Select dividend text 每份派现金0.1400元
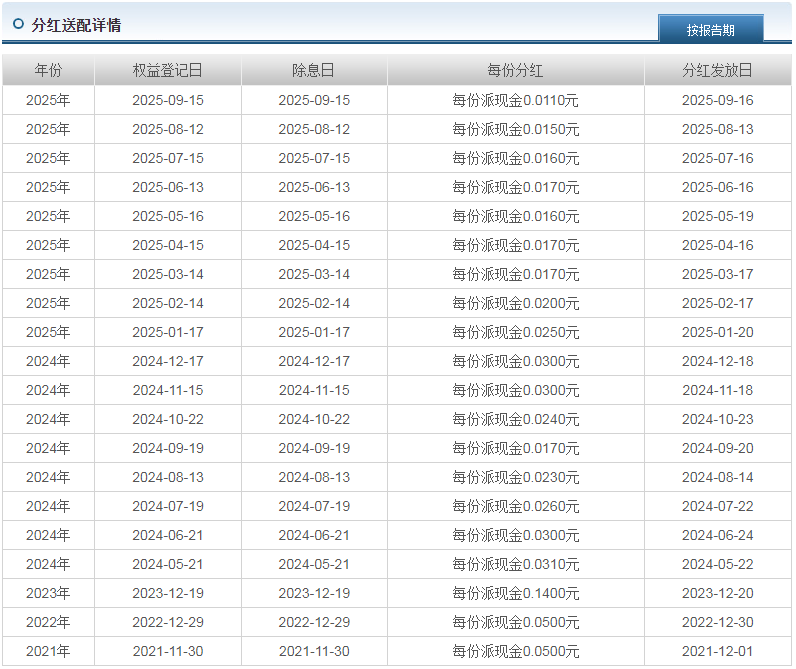796x669 pixels. pyautogui.click(x=515, y=593)
